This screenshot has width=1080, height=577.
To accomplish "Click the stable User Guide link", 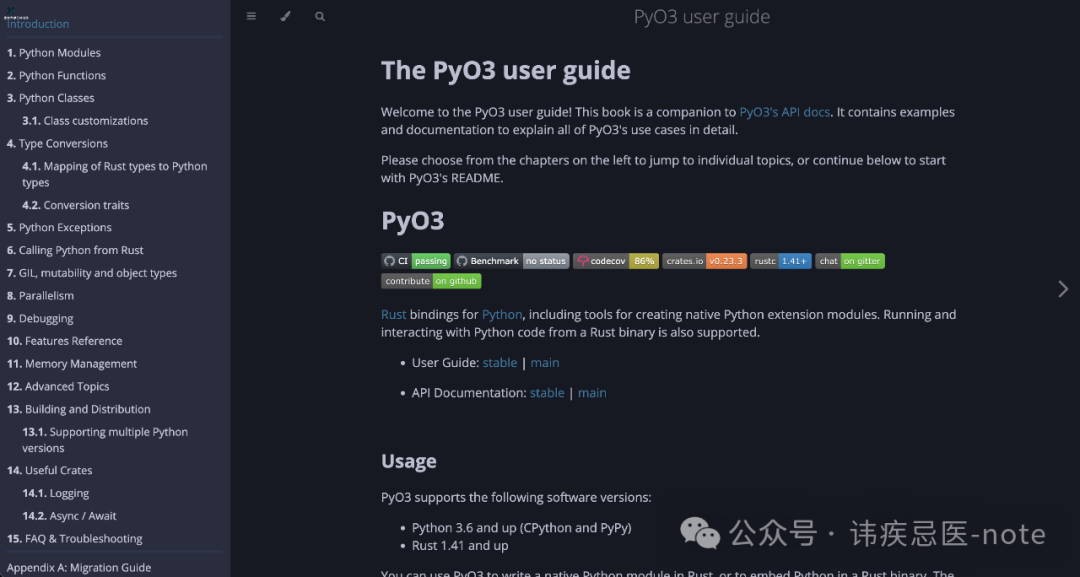I will click(499, 362).
